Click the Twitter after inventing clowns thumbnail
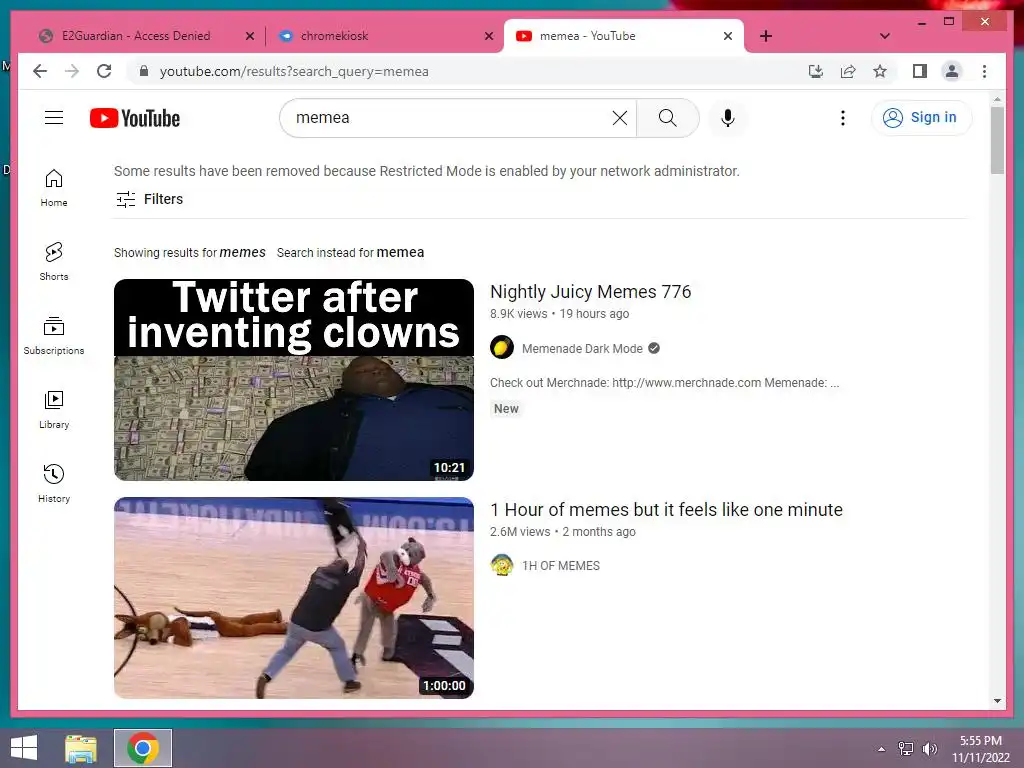Screen dimensions: 1024x768 tap(294, 380)
